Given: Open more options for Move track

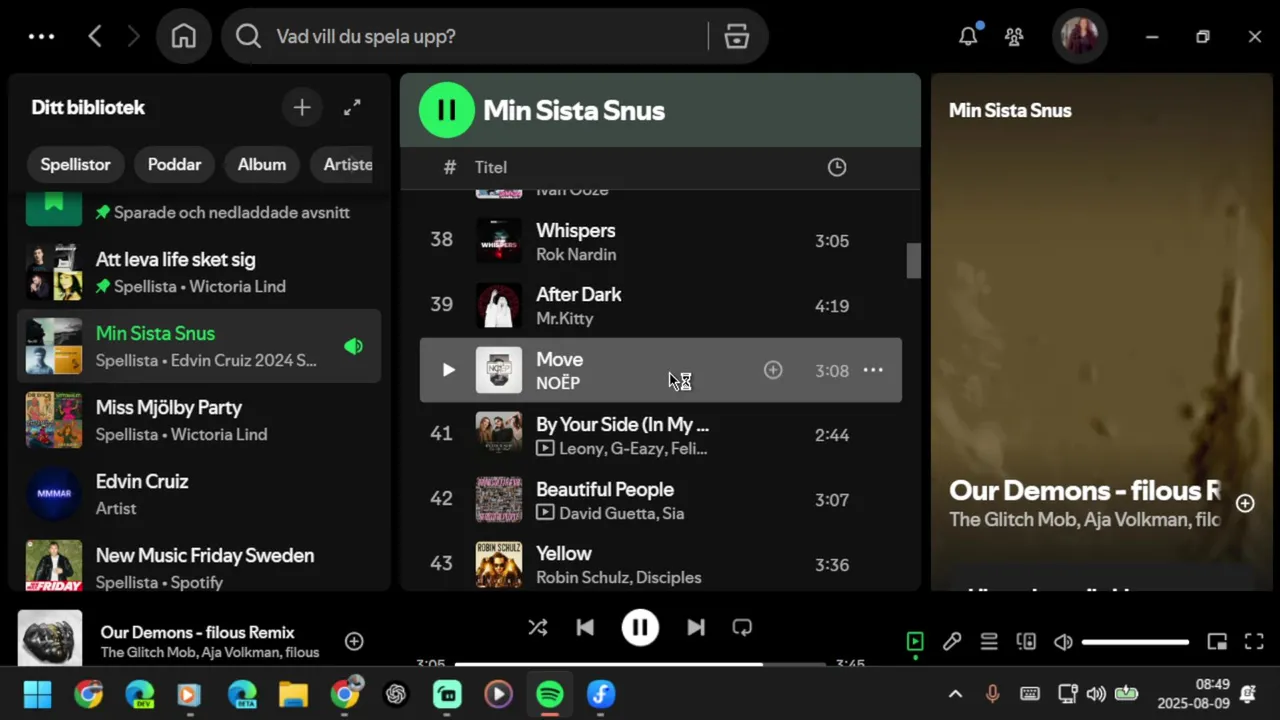Looking at the screenshot, I should 873,370.
